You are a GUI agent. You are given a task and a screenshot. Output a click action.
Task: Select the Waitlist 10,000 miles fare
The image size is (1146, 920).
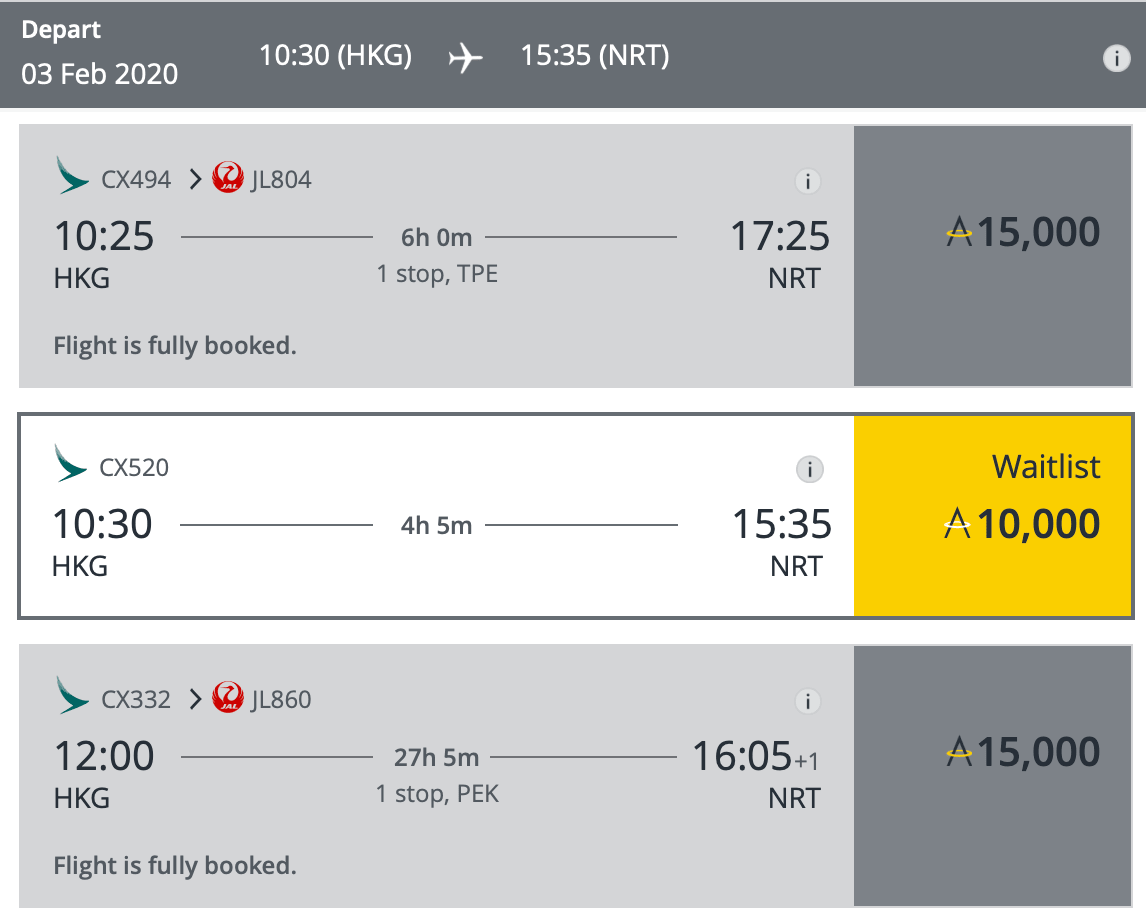[993, 516]
